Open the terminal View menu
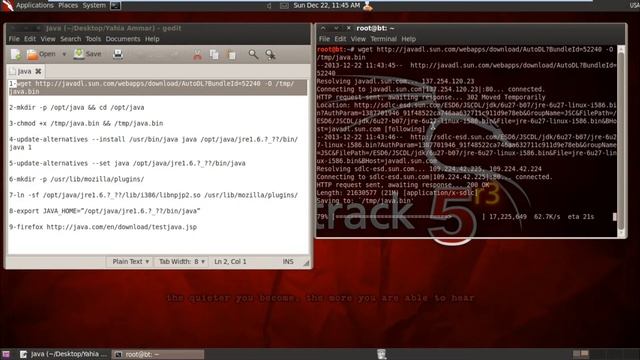 click(x=358, y=39)
